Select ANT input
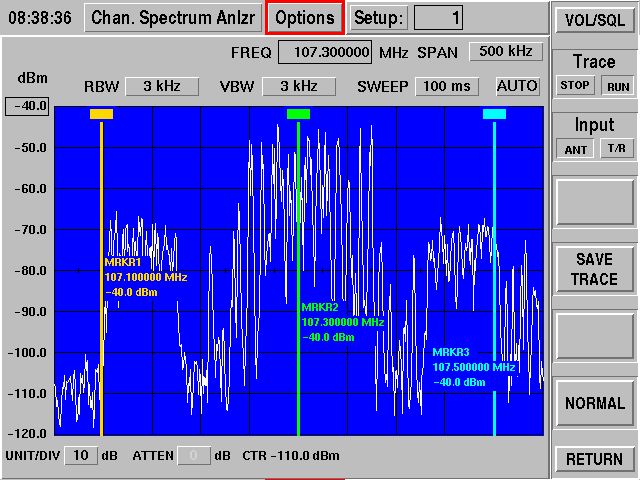 point(576,149)
